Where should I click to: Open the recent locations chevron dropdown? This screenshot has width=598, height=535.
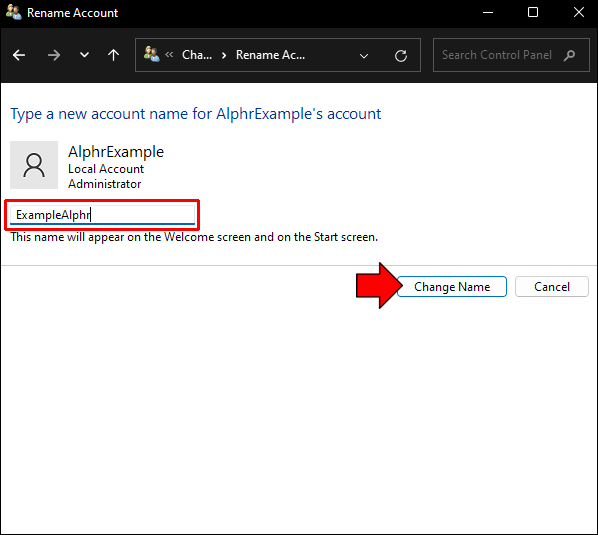[84, 55]
